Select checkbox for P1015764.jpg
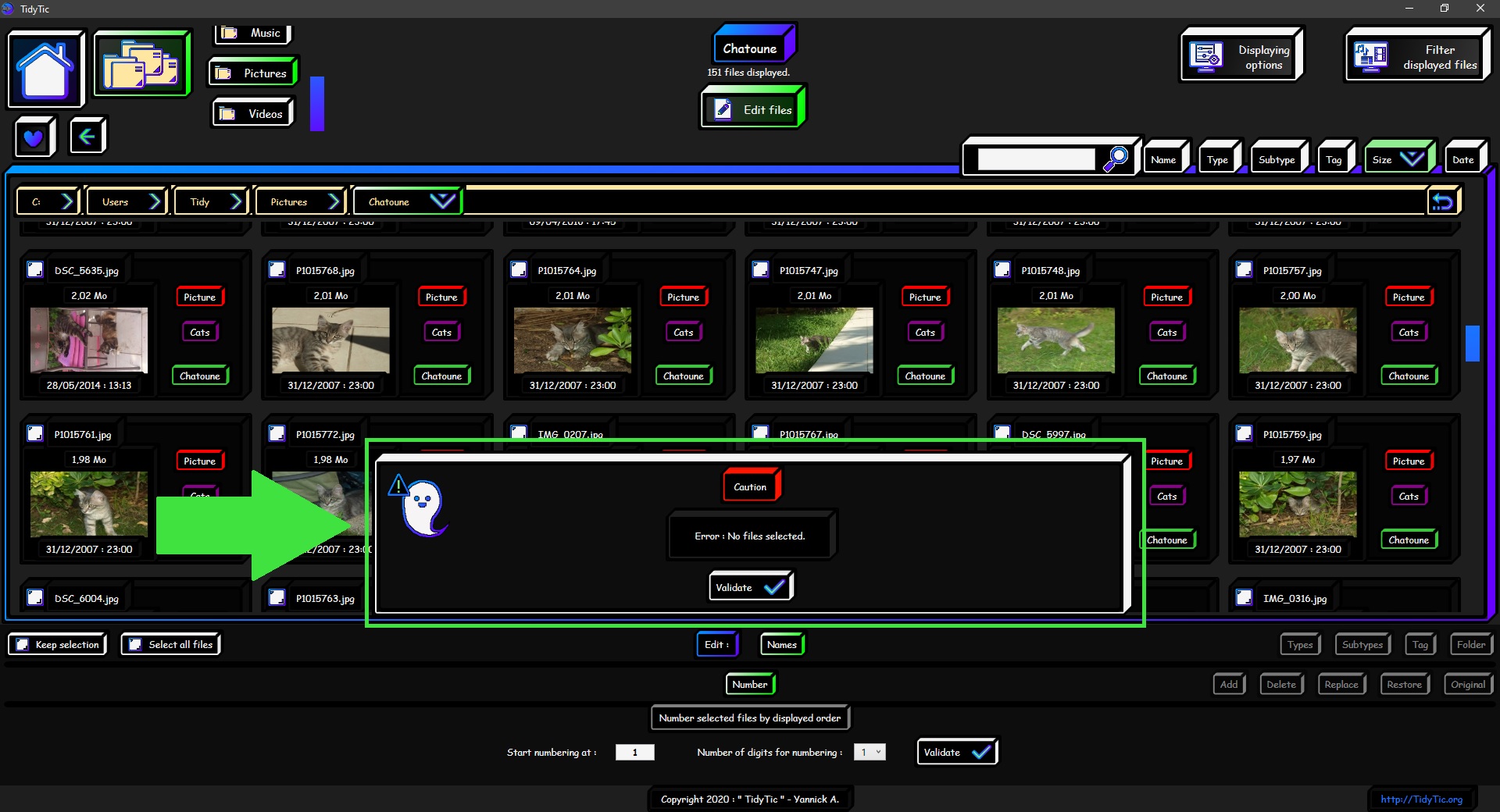Image resolution: width=1500 pixels, height=812 pixels. click(519, 269)
